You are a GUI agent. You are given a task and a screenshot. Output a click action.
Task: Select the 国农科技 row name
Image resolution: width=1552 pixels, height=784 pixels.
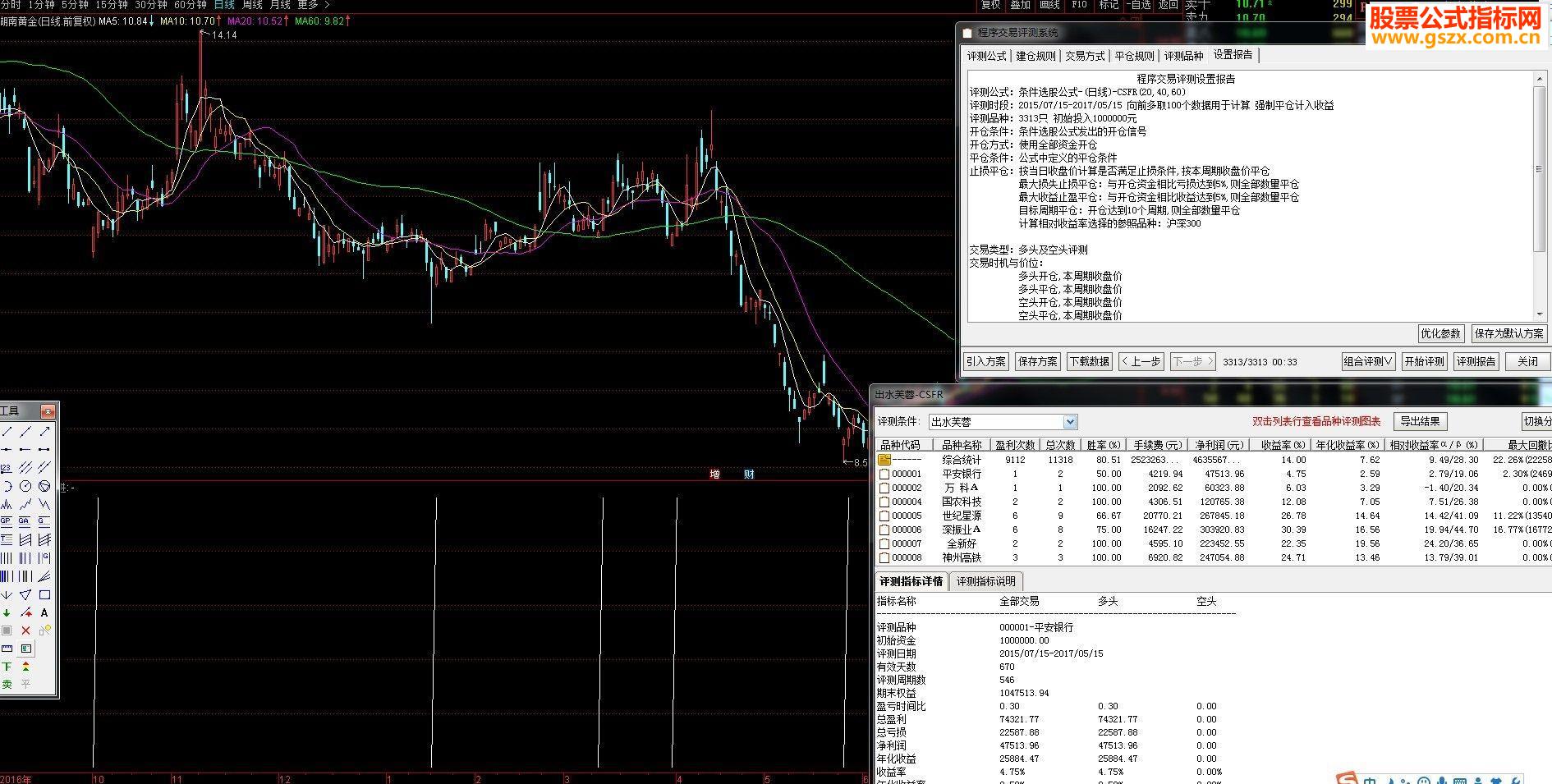pyautogui.click(x=962, y=502)
